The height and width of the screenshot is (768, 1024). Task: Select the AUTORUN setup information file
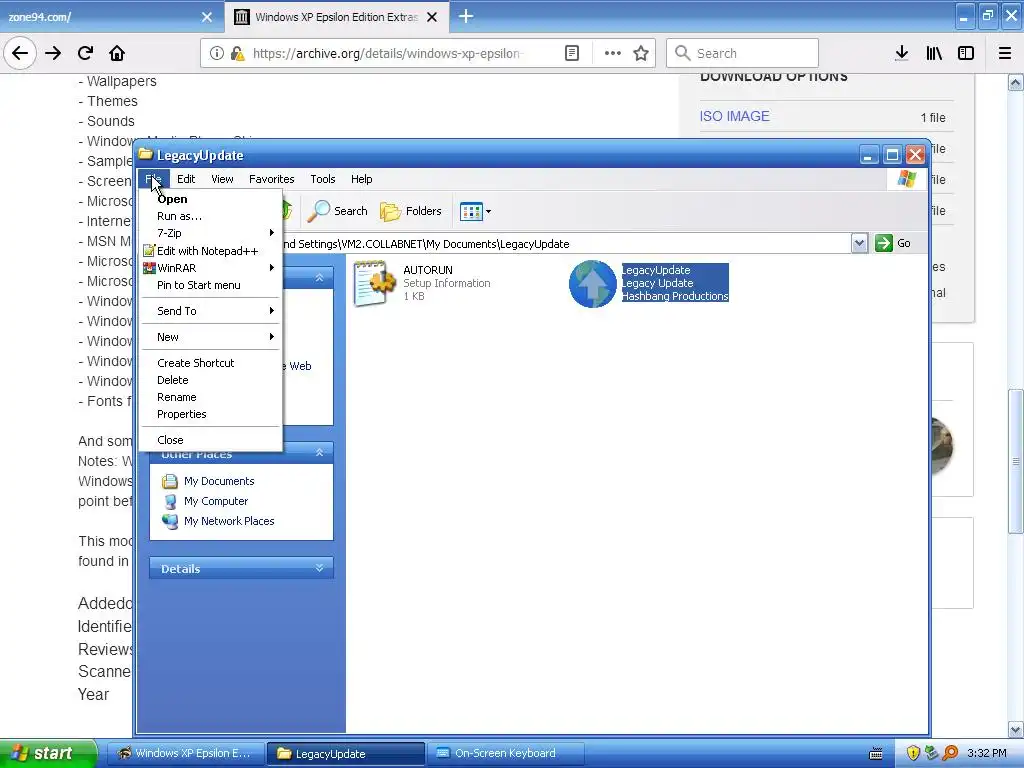pyautogui.click(x=422, y=283)
